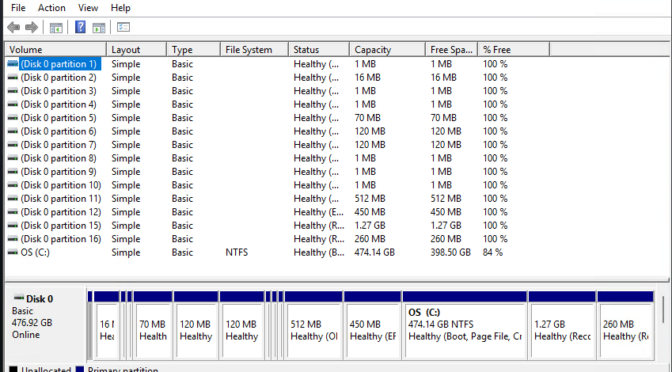This screenshot has height=372, width=672.
Task: Sort by the Capacity column header
Action: pyautogui.click(x=388, y=50)
